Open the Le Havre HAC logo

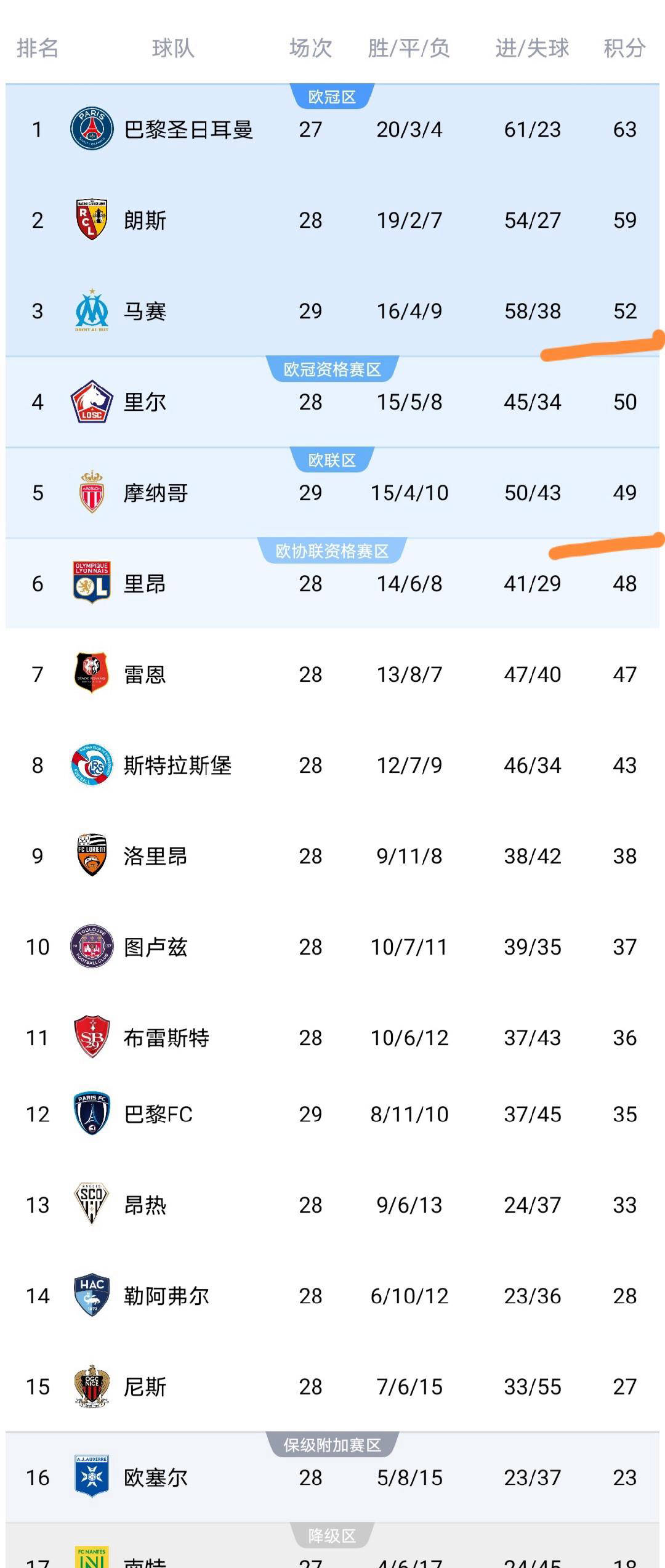(92, 1295)
